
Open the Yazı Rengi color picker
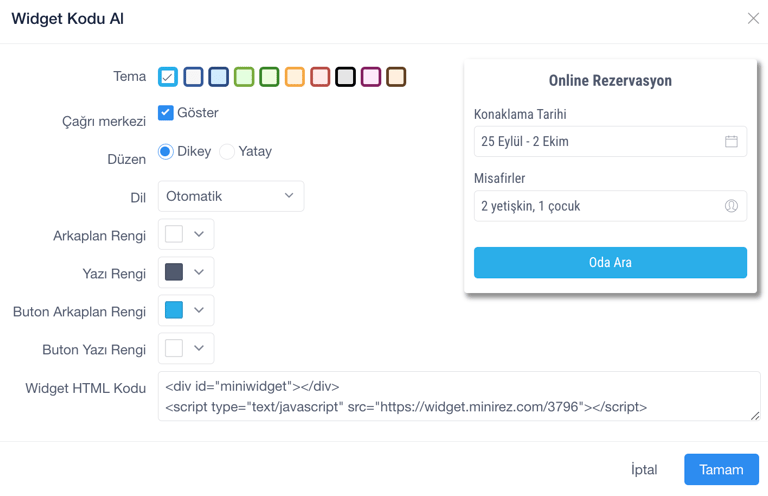click(186, 272)
